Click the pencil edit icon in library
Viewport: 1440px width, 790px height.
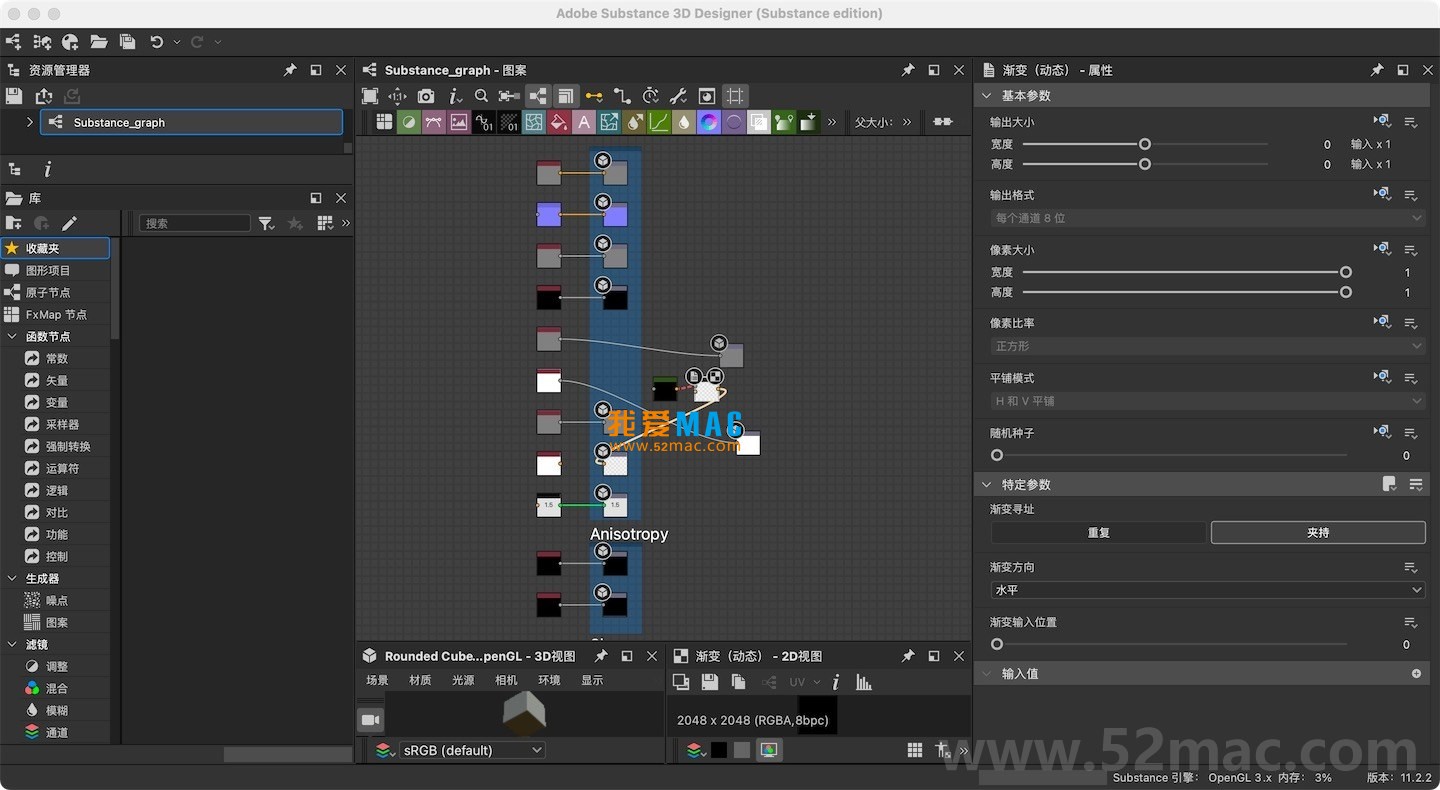69,223
